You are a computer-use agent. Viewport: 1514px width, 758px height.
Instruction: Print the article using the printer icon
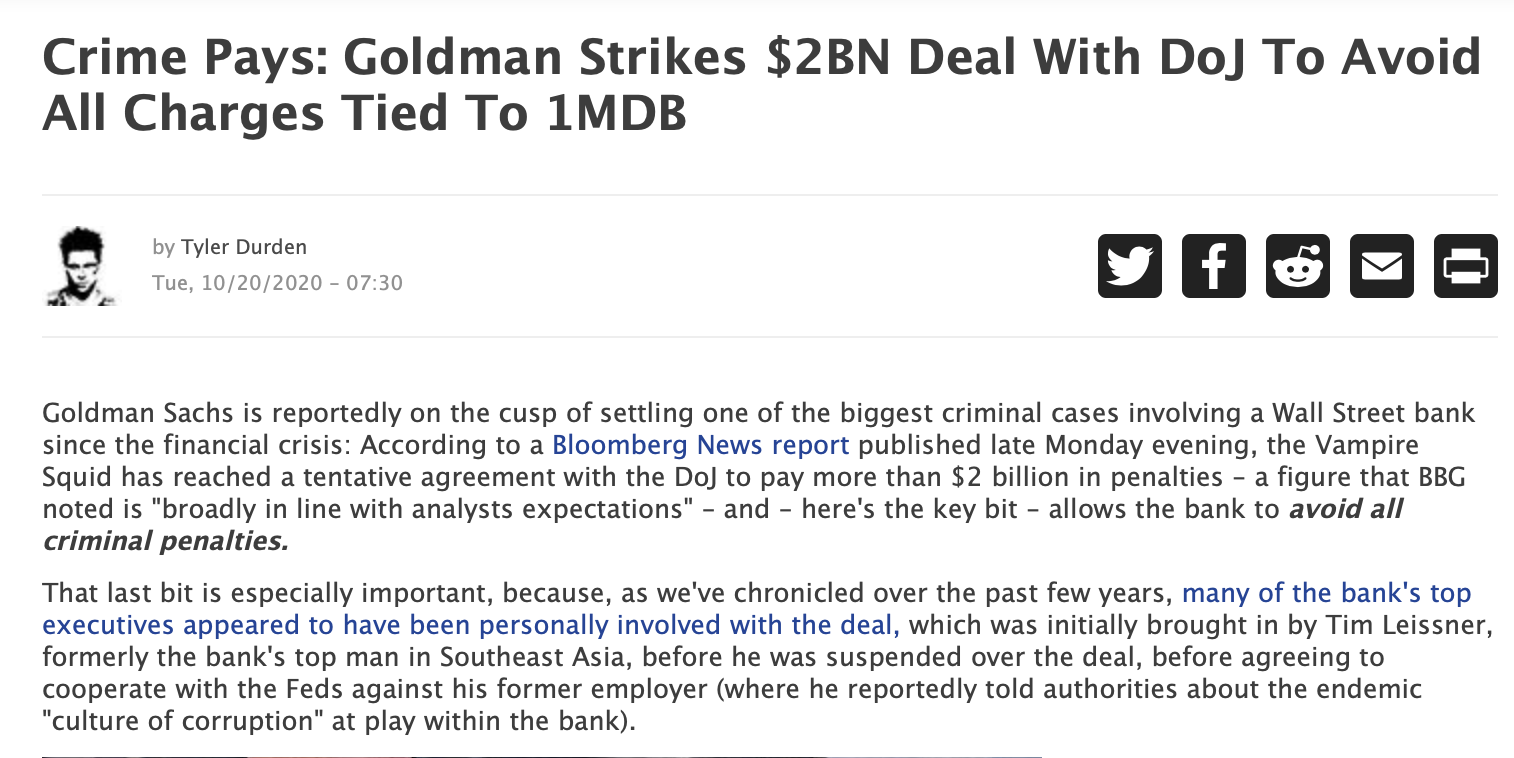(1466, 266)
